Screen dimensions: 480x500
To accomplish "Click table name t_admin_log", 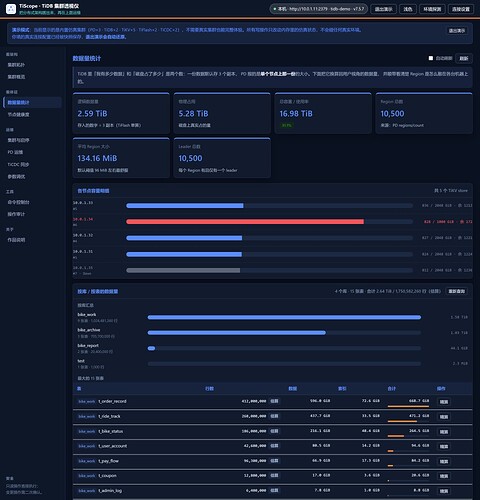I will tap(110, 491).
